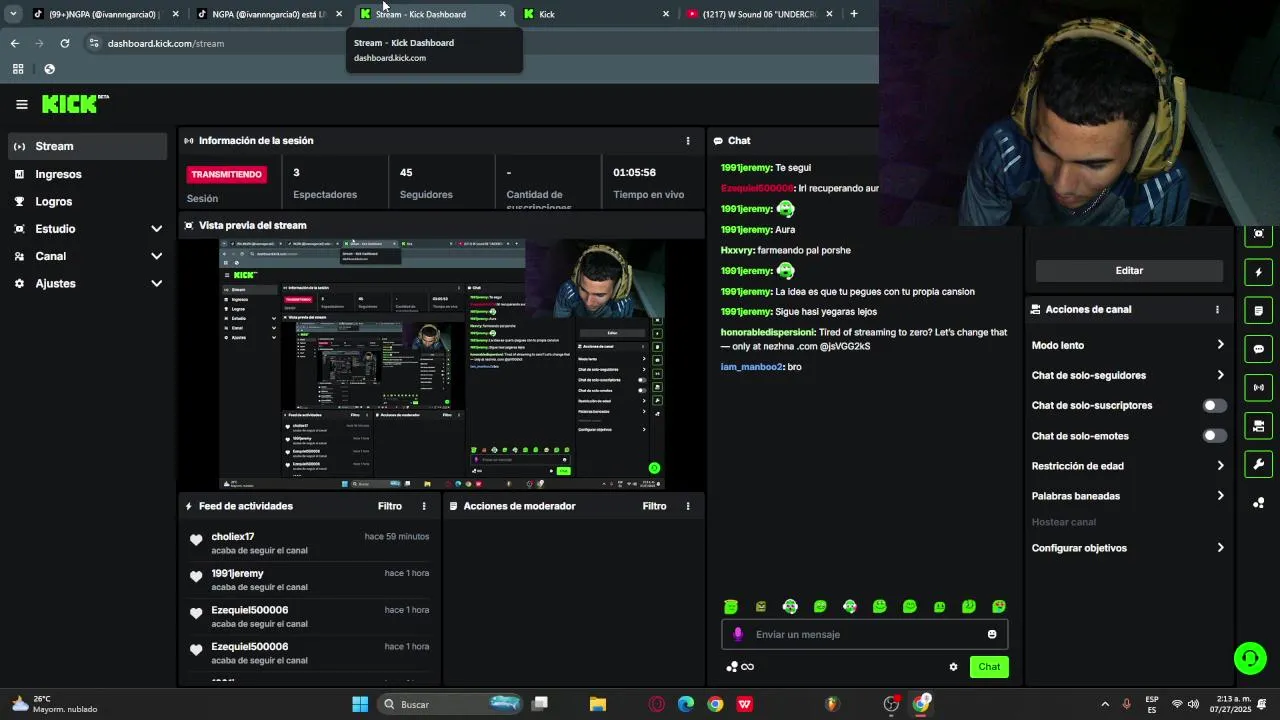This screenshot has height=720, width=1280.
Task: Click browser apps grid shortcut icon
Action: 18,69
